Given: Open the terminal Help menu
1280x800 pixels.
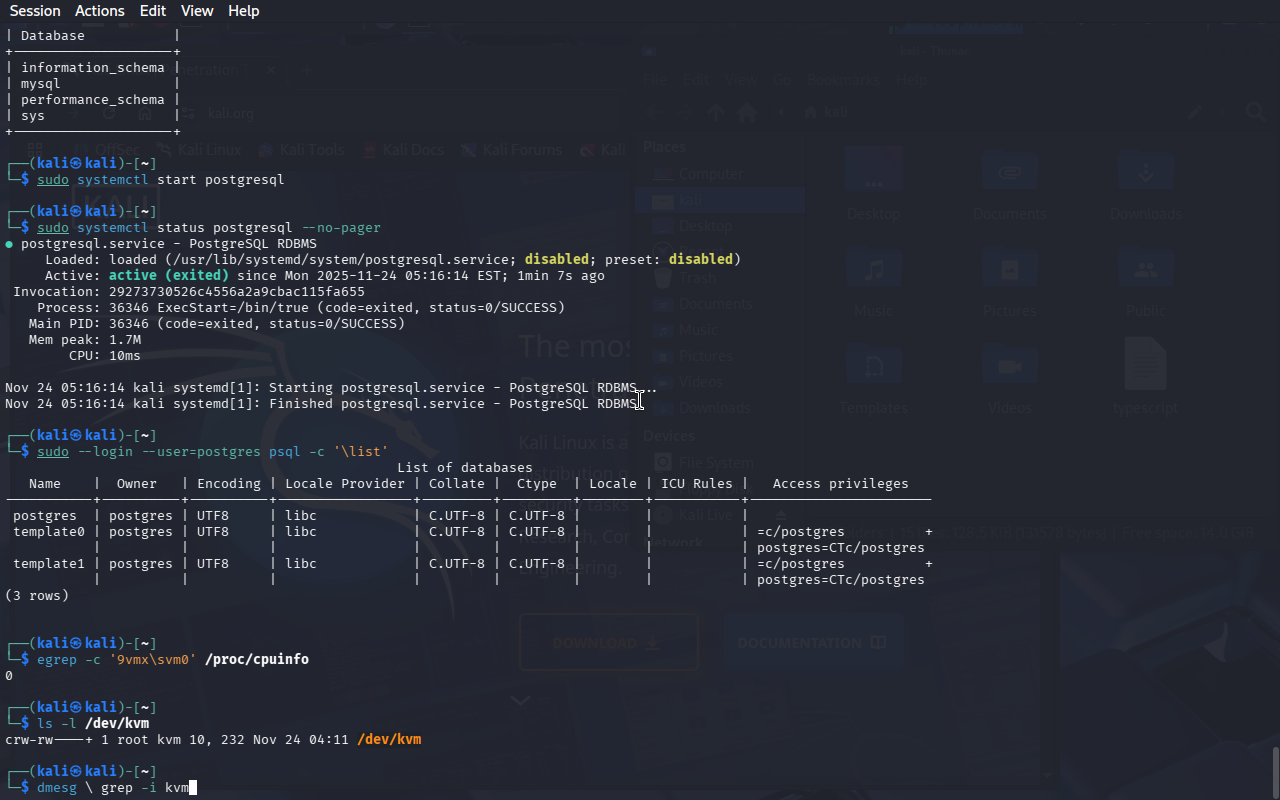Looking at the screenshot, I should (243, 11).
